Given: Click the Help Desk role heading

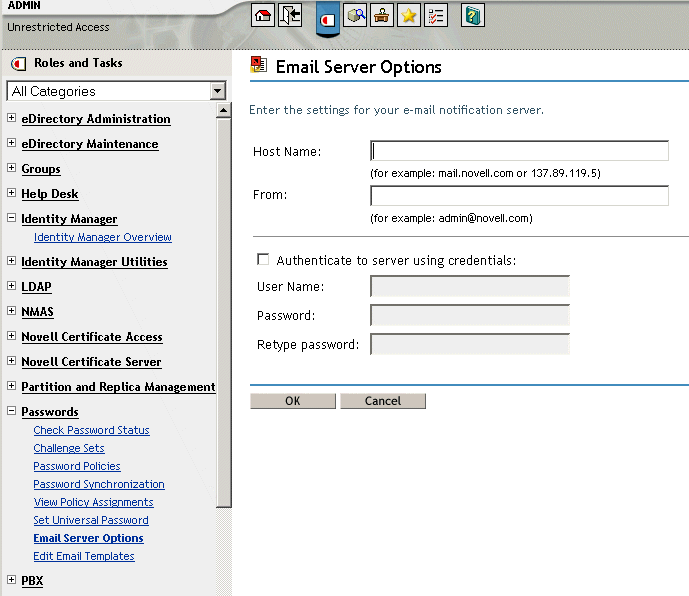Looking at the screenshot, I should [x=50, y=194].
